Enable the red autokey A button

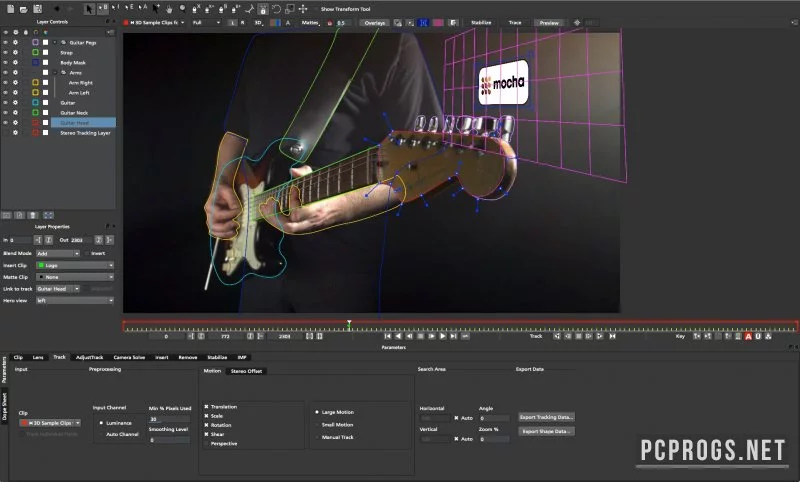(x=748, y=336)
